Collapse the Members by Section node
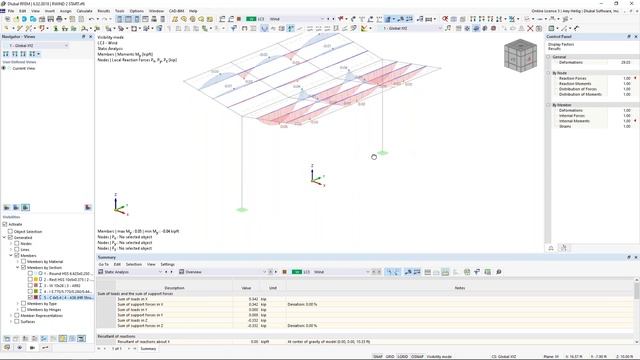Viewport: 640px width, 360px height. click(18, 268)
